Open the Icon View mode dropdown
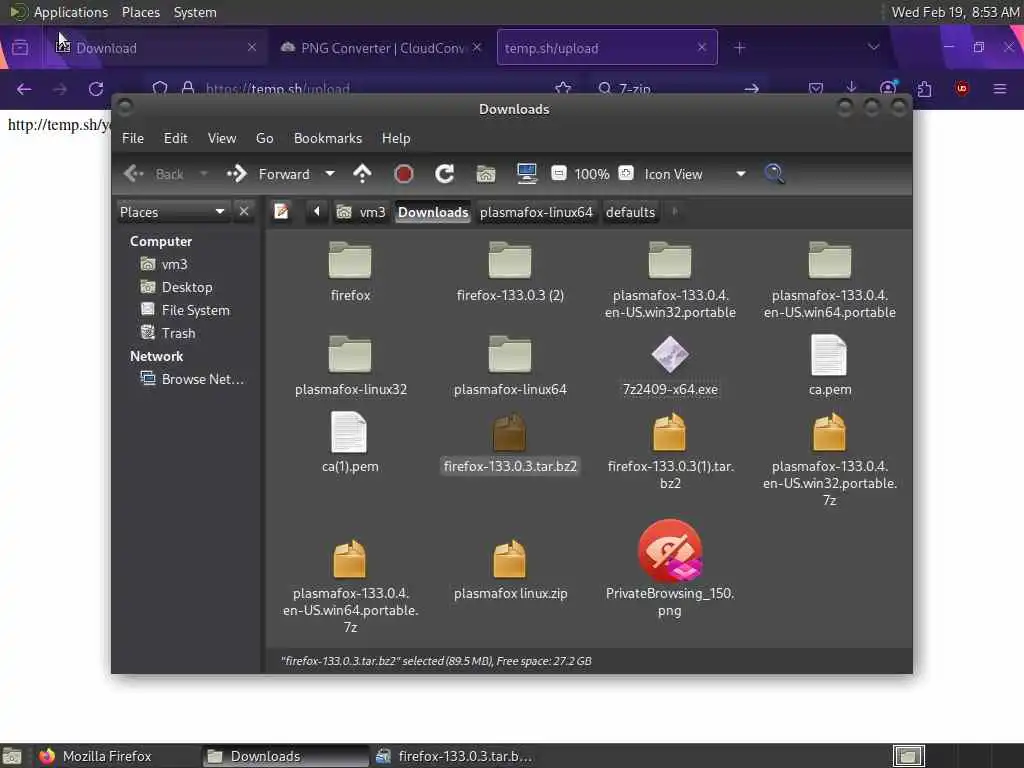1024x768 pixels. click(695, 174)
